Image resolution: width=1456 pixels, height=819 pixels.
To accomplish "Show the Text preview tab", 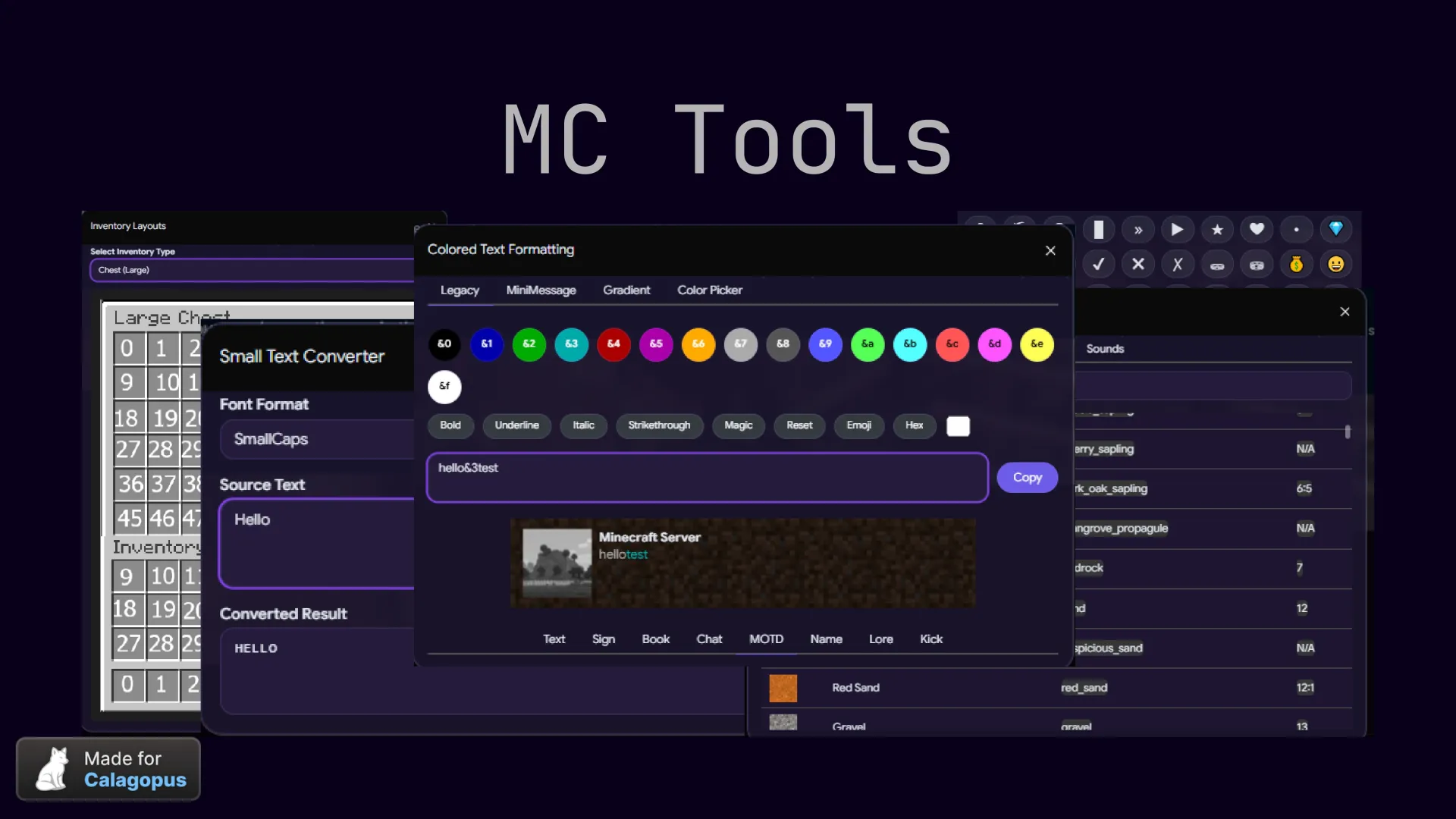I will click(x=554, y=639).
